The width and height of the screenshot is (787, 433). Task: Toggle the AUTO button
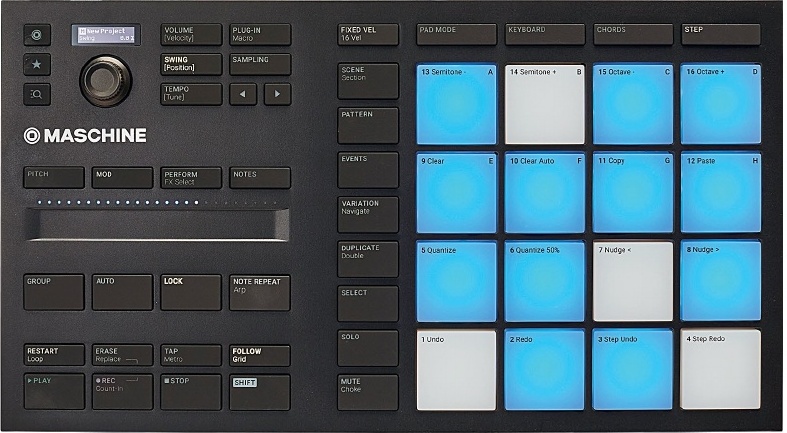point(122,293)
